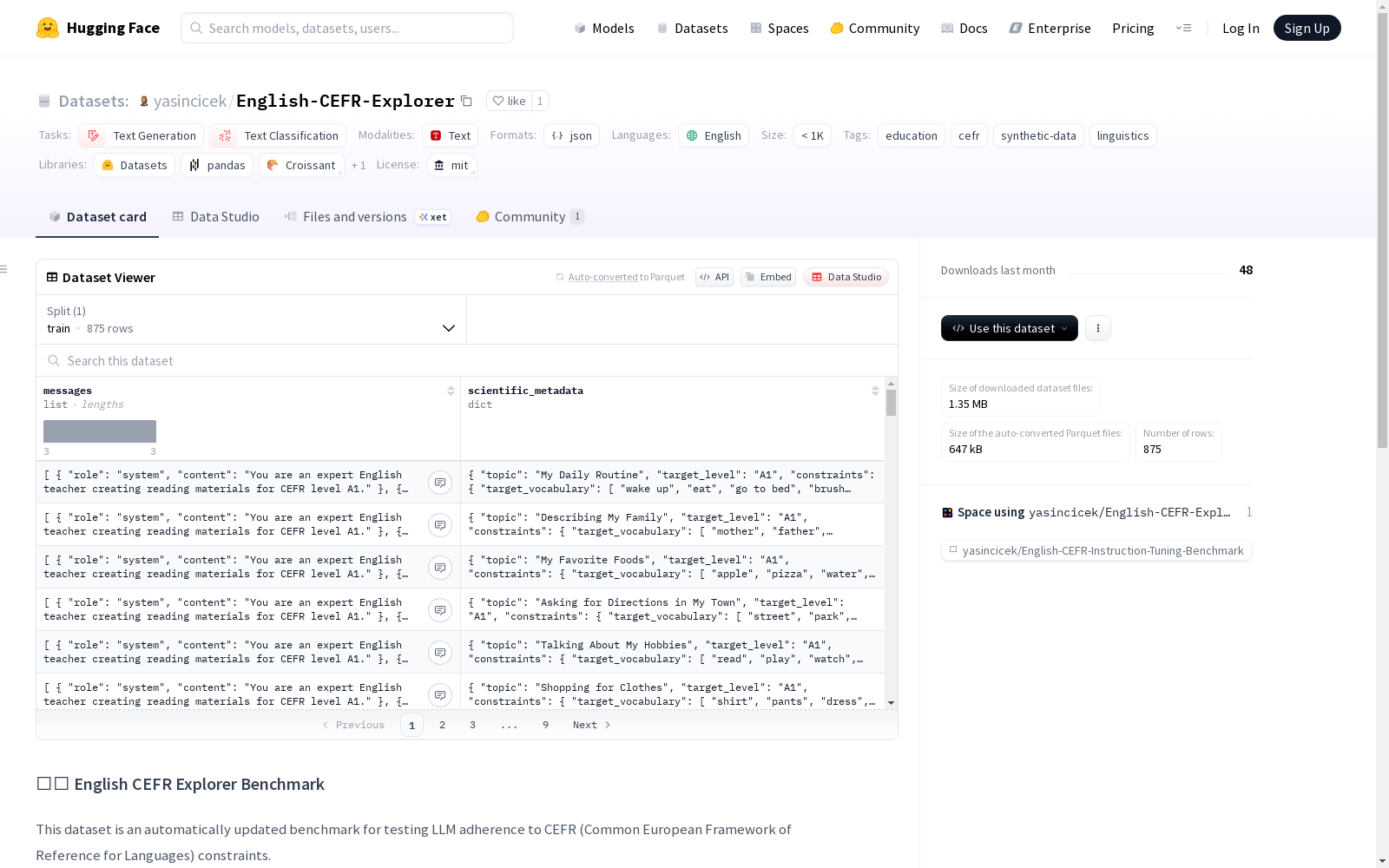
Task: Click the Embed button
Action: point(768,277)
